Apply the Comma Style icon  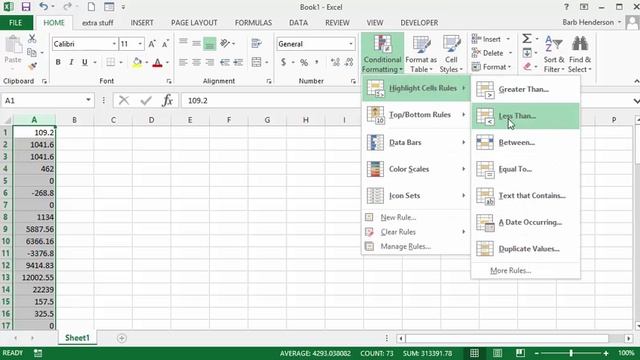(x=317, y=62)
